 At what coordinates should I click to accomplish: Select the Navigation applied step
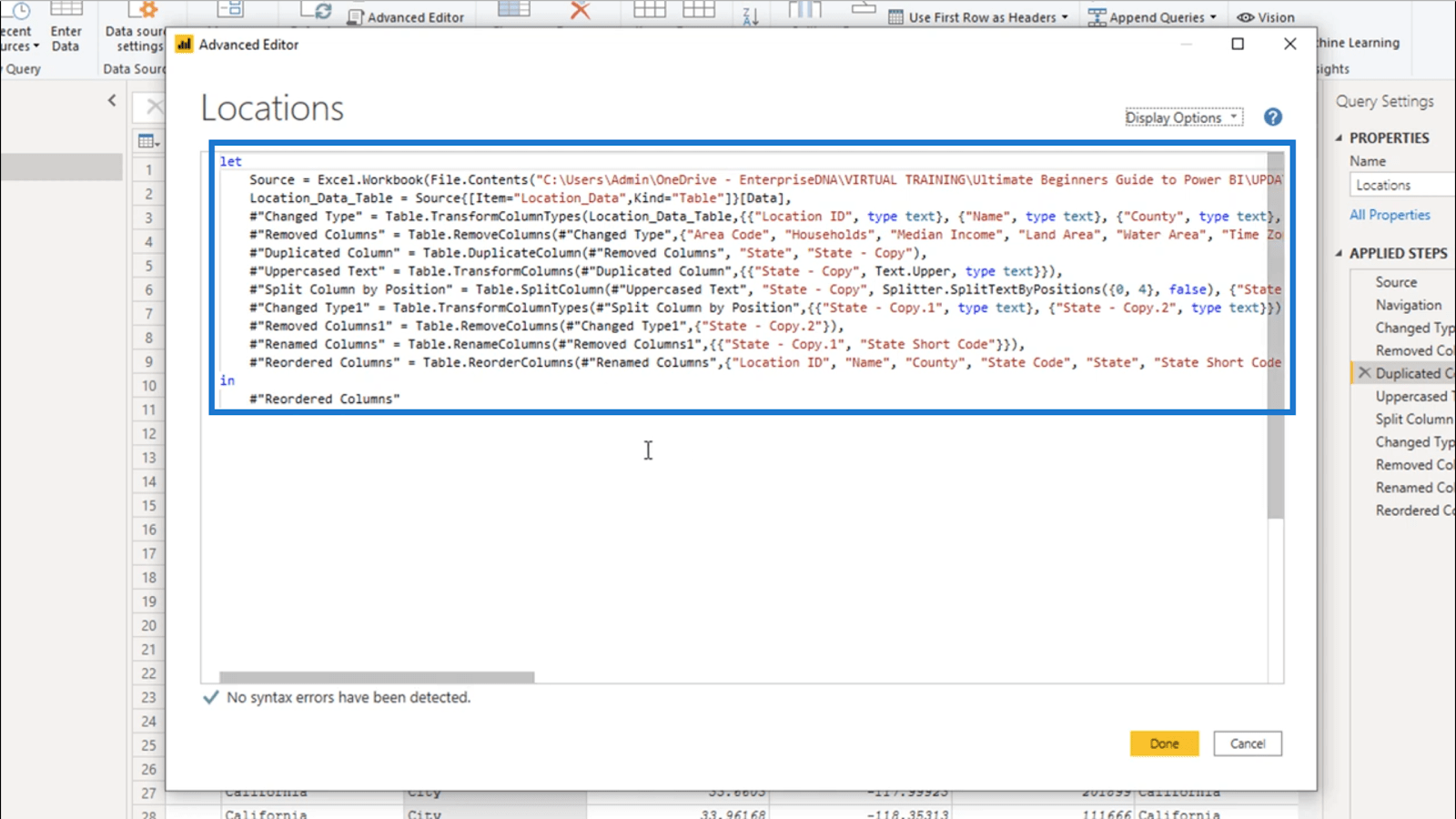click(x=1408, y=305)
